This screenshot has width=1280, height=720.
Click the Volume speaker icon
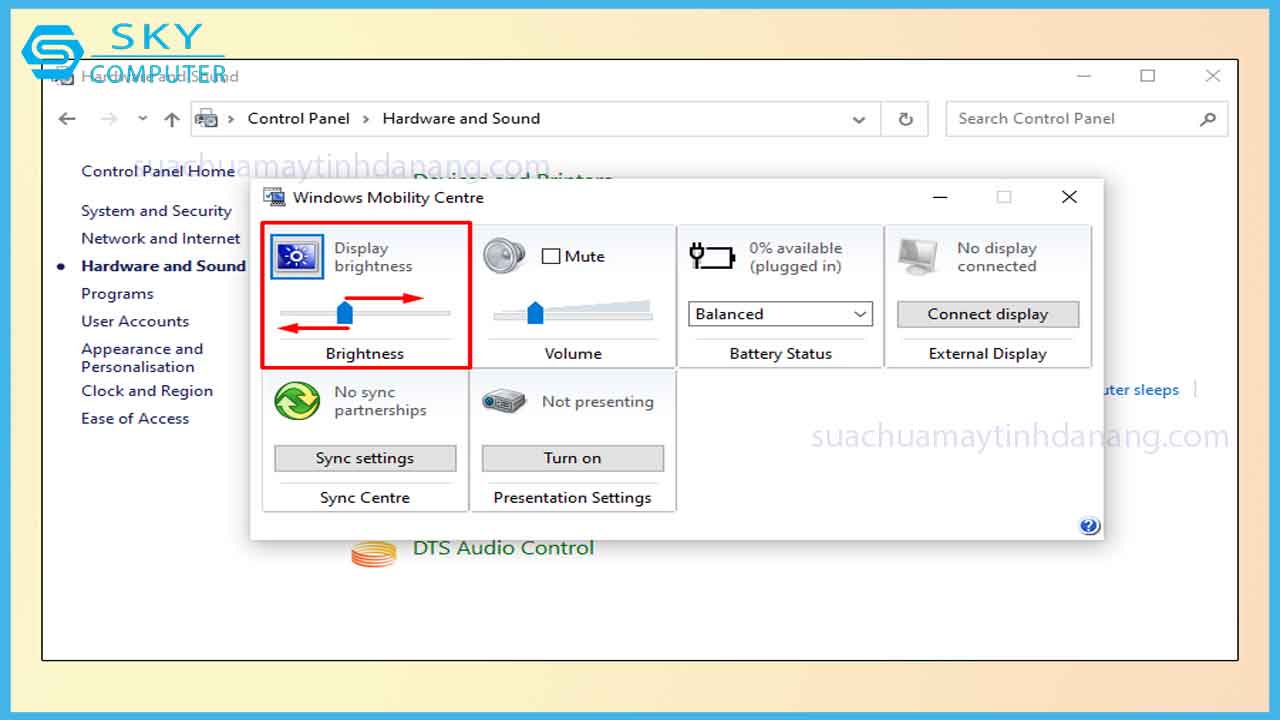(504, 256)
